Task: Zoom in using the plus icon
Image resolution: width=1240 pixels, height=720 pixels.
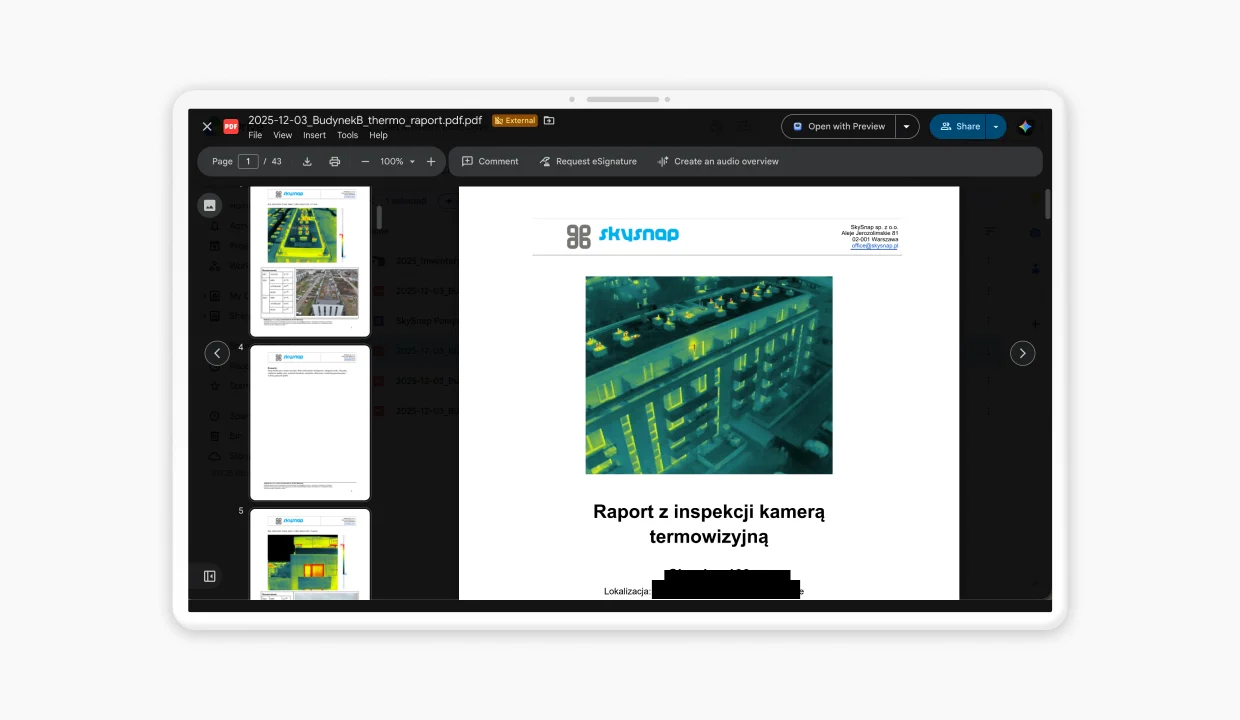Action: tap(431, 161)
